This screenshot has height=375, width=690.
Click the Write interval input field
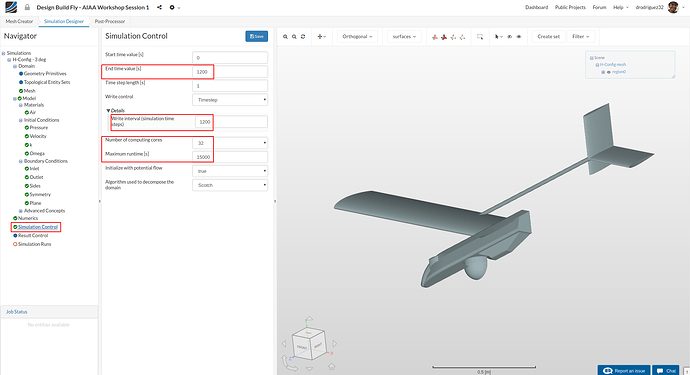(x=231, y=122)
